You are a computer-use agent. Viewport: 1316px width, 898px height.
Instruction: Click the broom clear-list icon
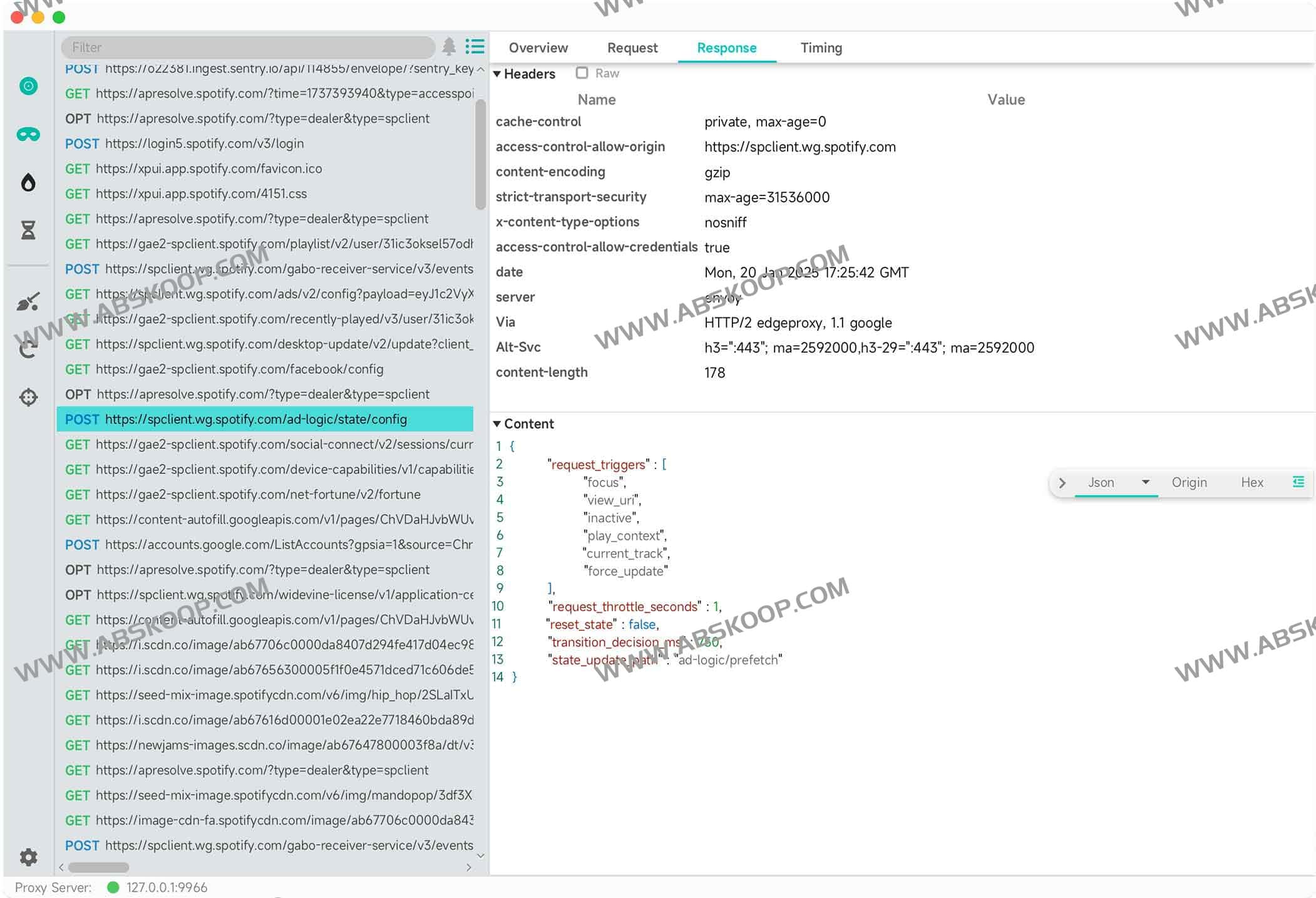pos(28,302)
